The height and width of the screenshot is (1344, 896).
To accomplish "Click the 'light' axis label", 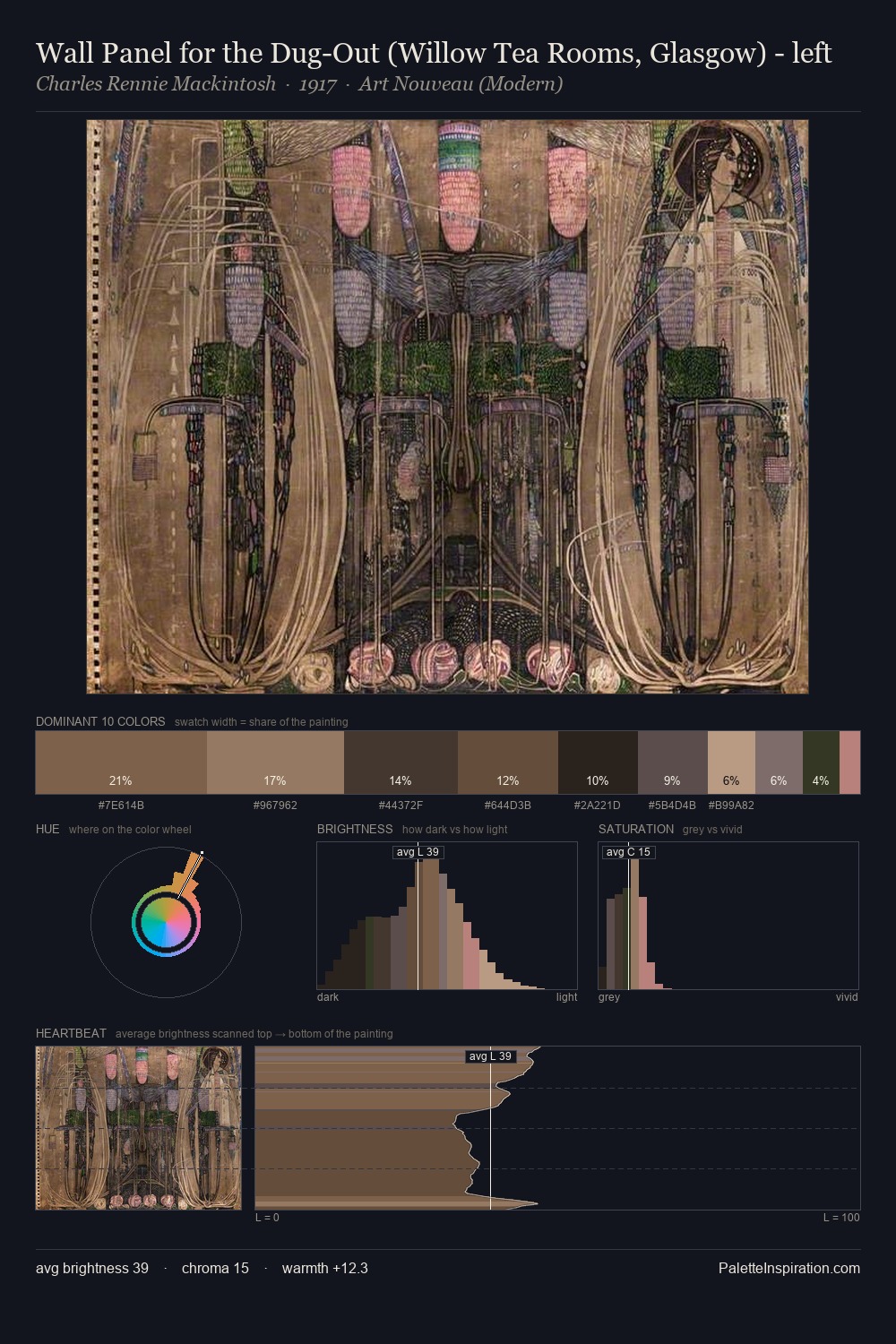I will (566, 997).
